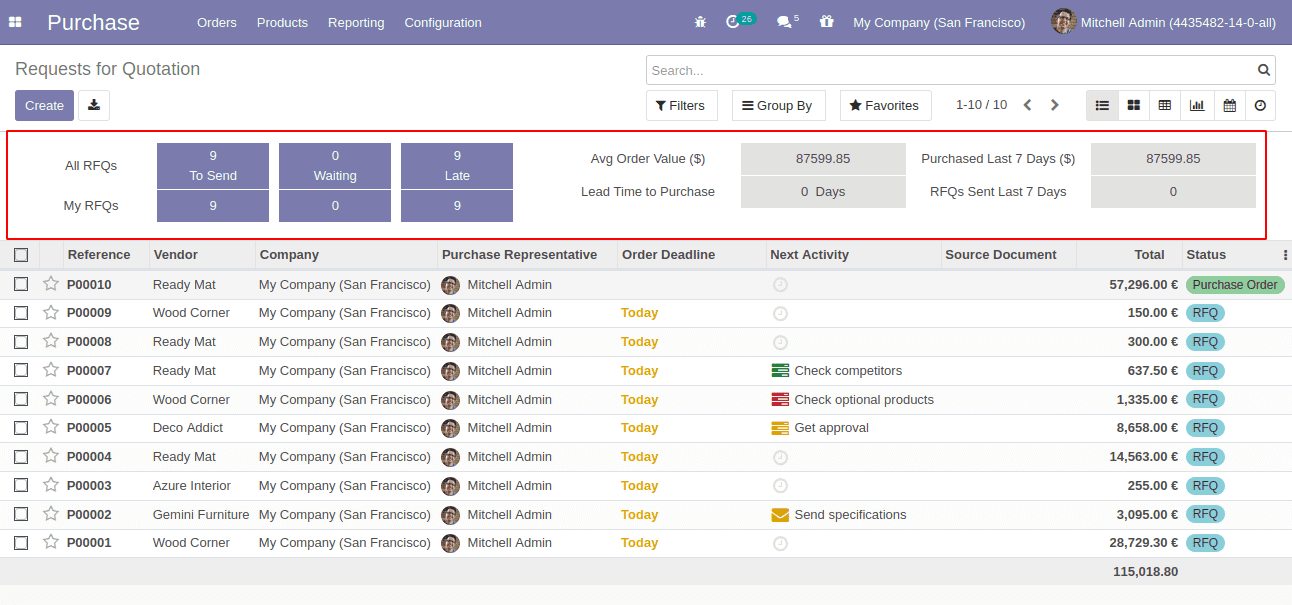
Task: Open the Configuration menu
Action: pyautogui.click(x=443, y=22)
